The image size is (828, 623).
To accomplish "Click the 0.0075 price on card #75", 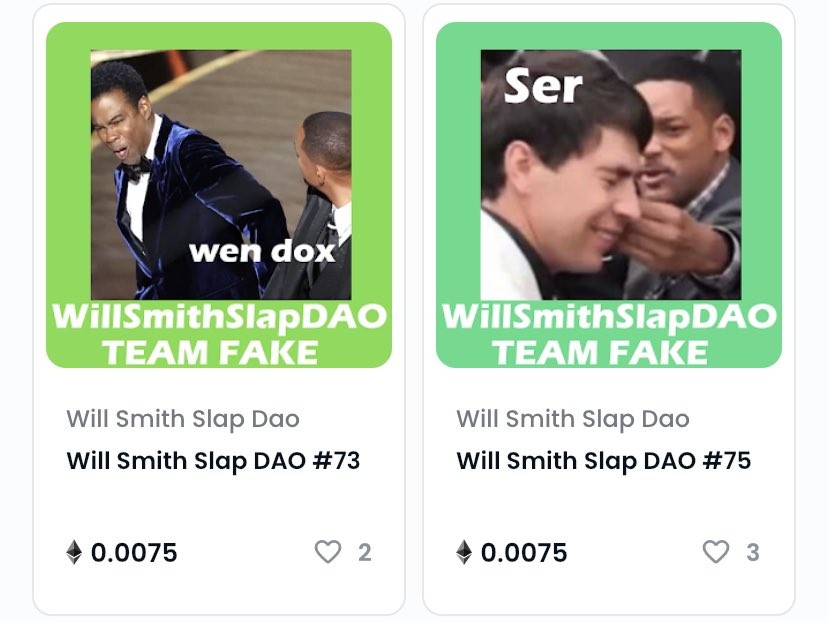I will pos(524,553).
